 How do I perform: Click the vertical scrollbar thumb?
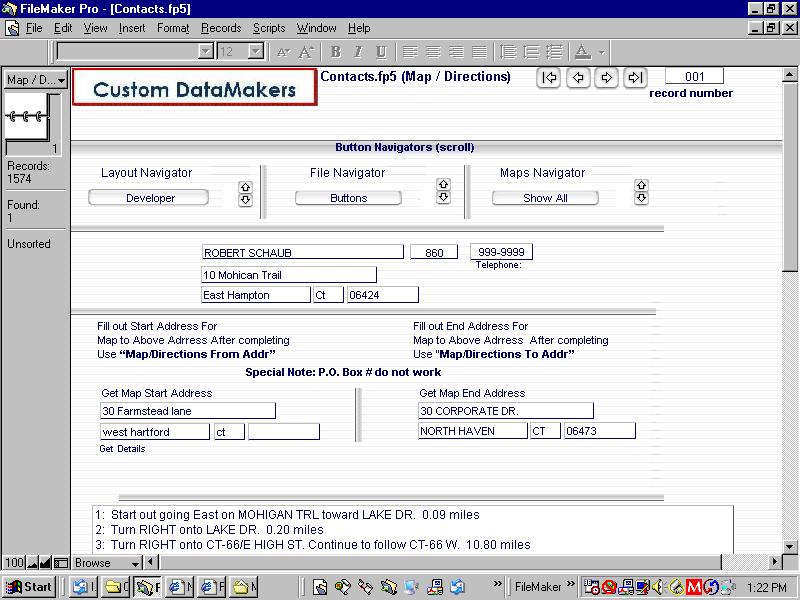coord(789,176)
